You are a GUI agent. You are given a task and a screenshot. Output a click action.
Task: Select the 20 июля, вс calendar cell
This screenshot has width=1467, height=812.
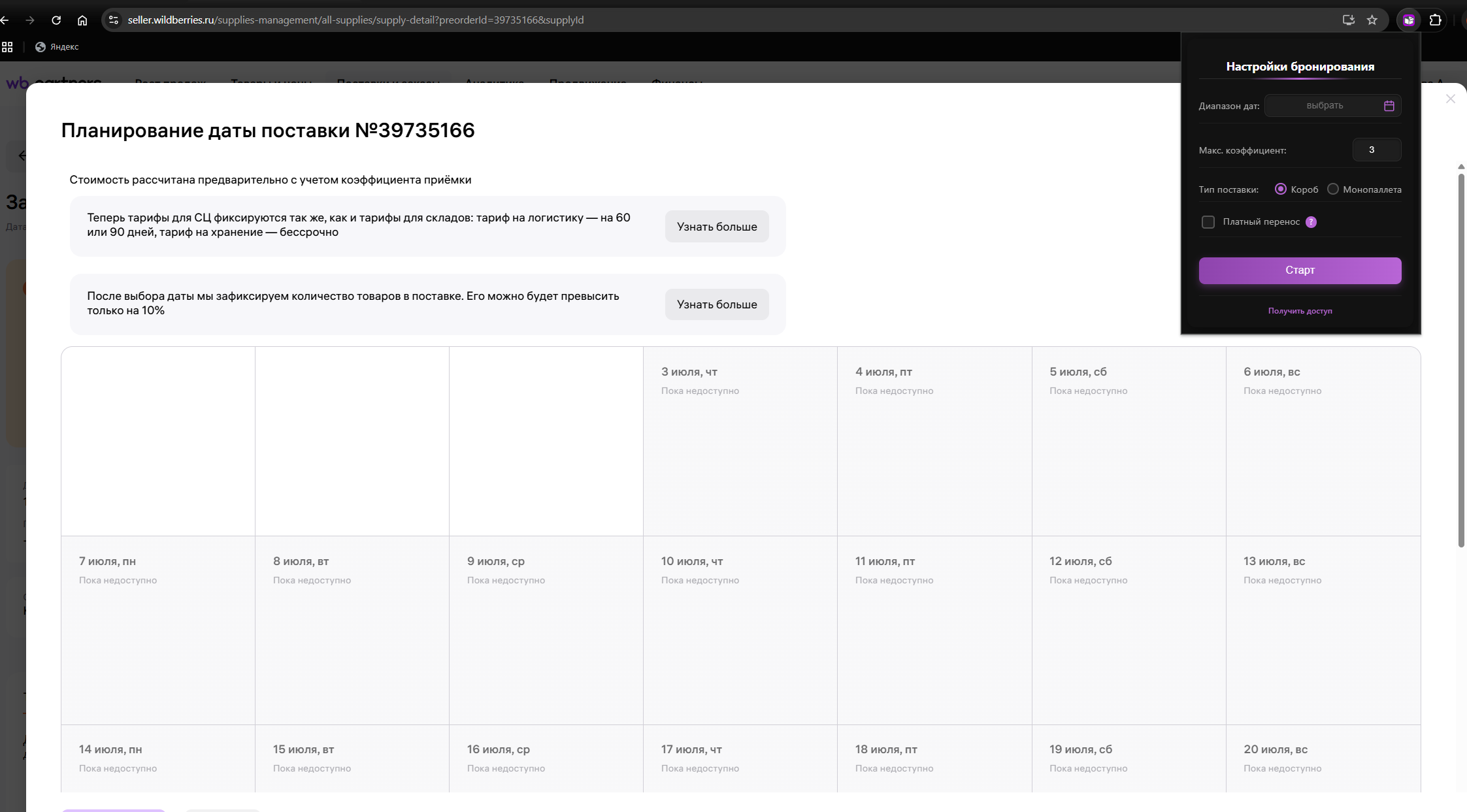pos(1323,758)
